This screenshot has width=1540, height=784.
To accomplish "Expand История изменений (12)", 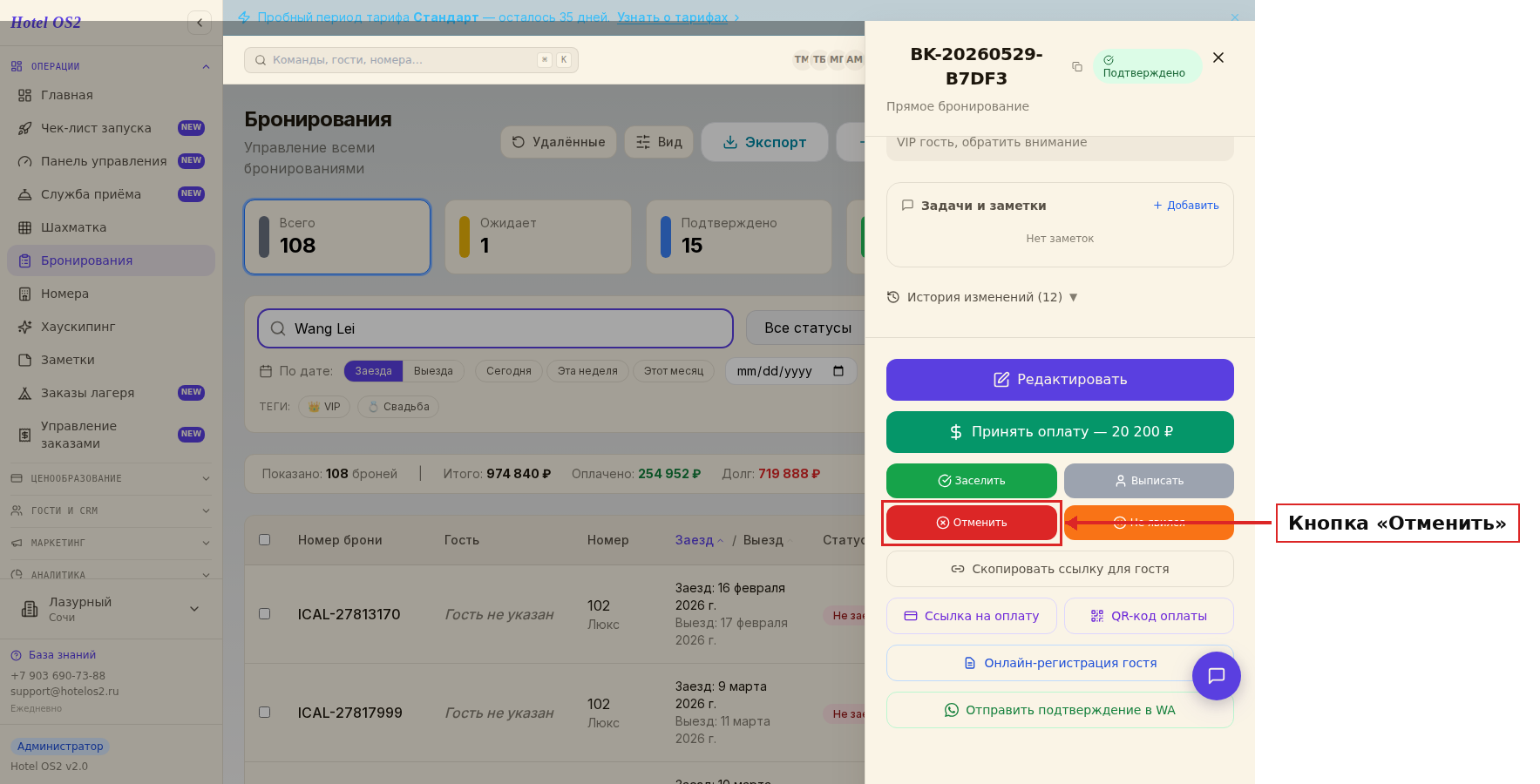I will [x=982, y=297].
